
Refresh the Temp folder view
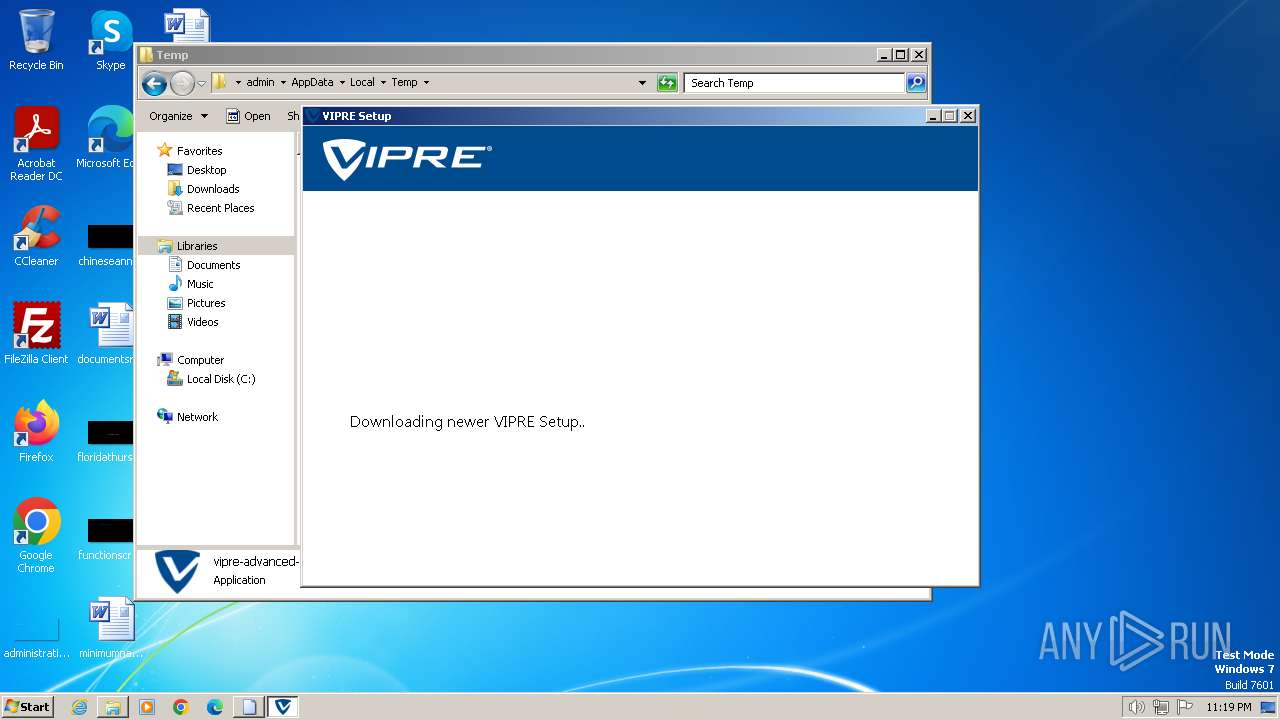click(x=667, y=83)
